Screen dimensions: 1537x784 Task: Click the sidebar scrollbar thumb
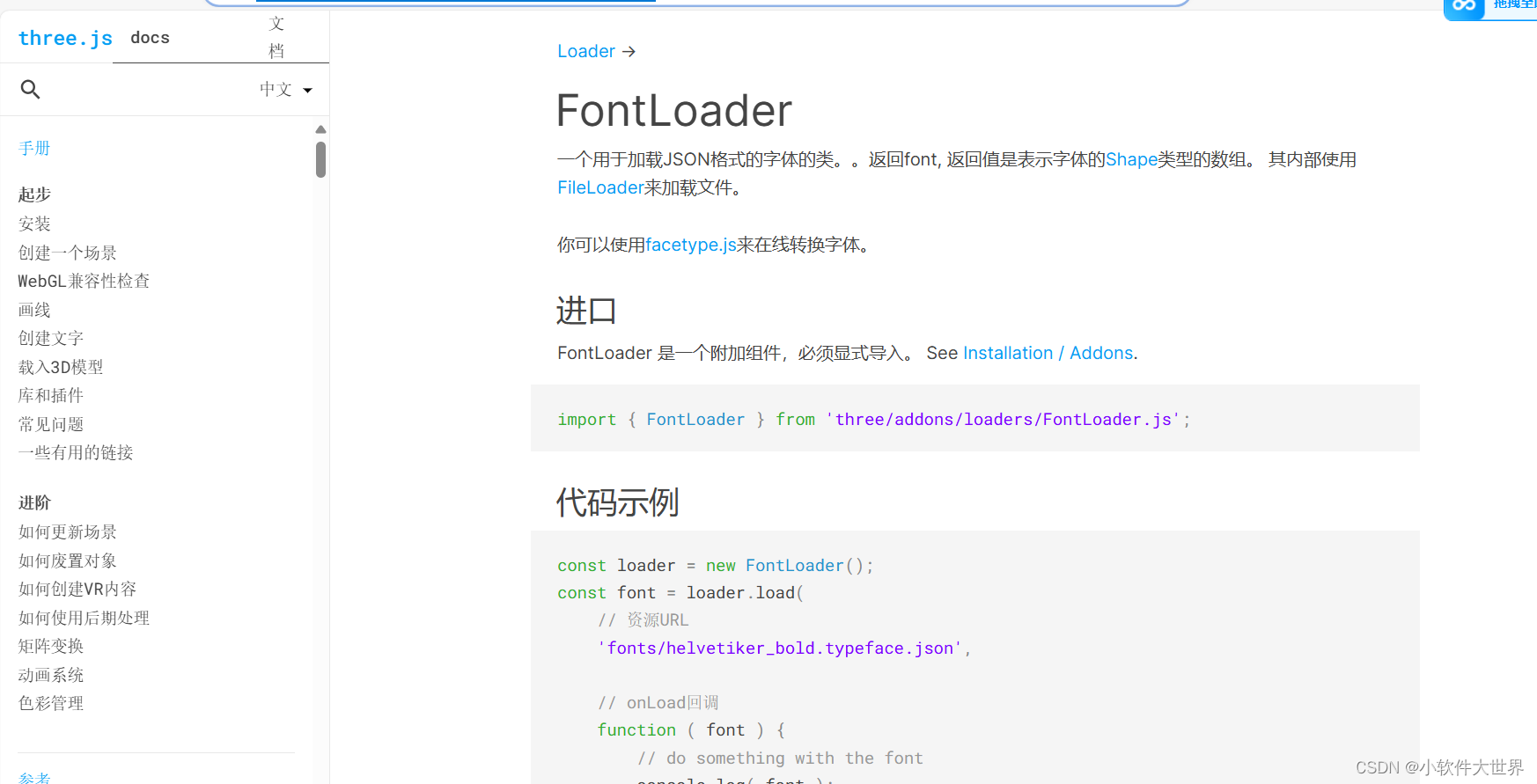tap(320, 159)
